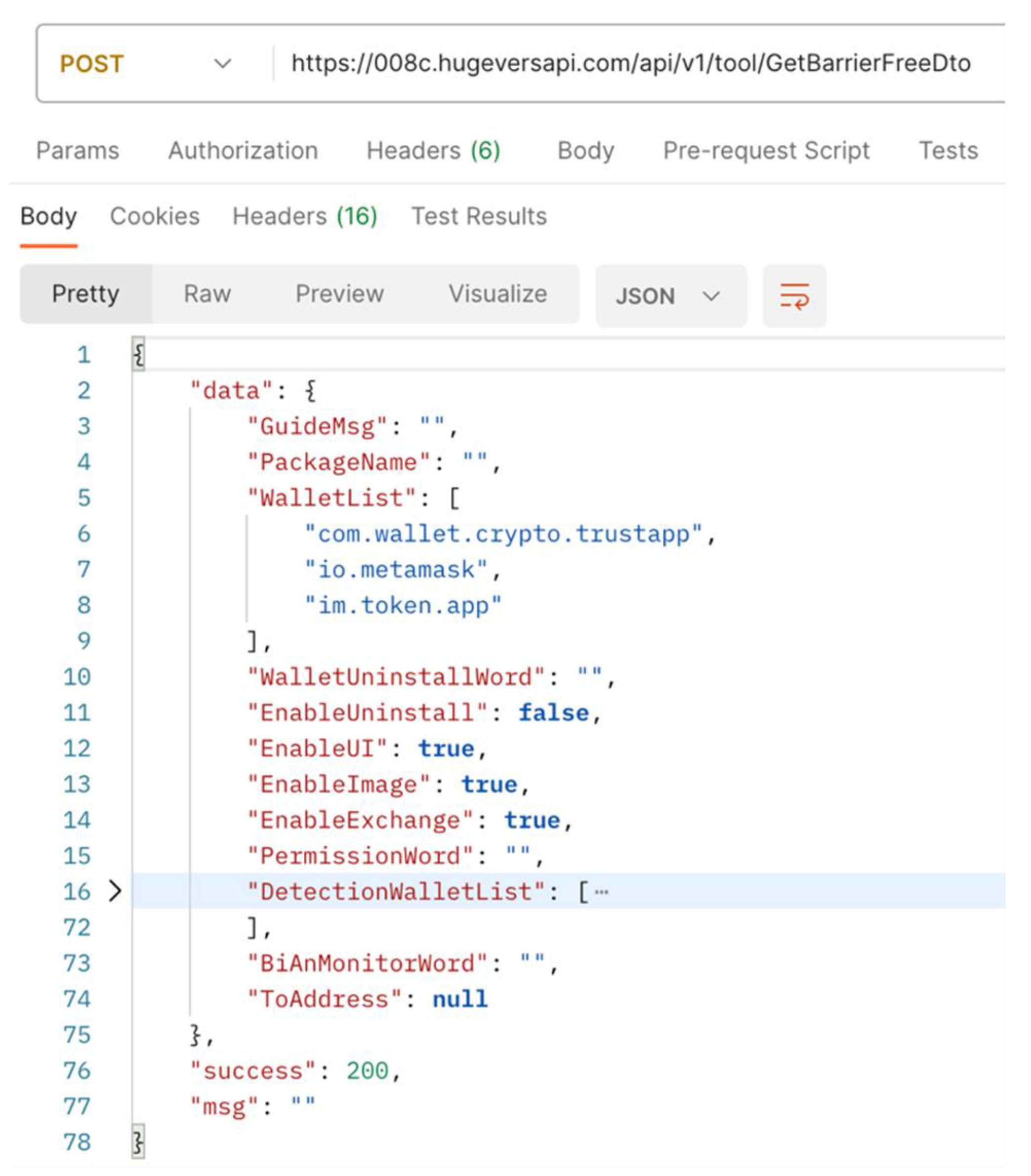
Task: Select the response Cookies tab
Action: [155, 216]
